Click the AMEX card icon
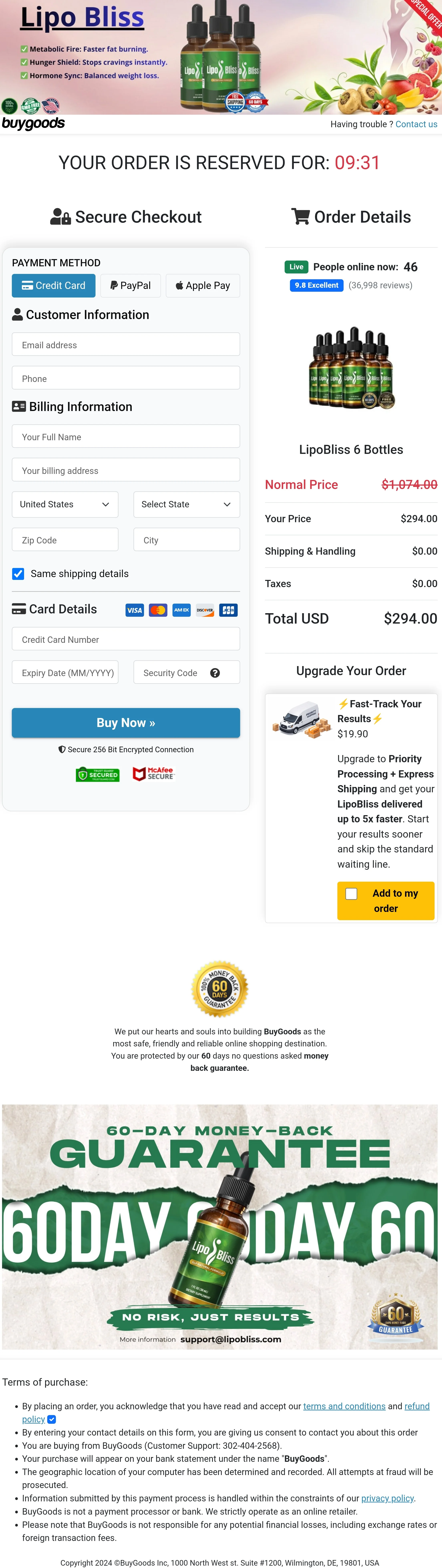442x1568 pixels. [x=181, y=610]
